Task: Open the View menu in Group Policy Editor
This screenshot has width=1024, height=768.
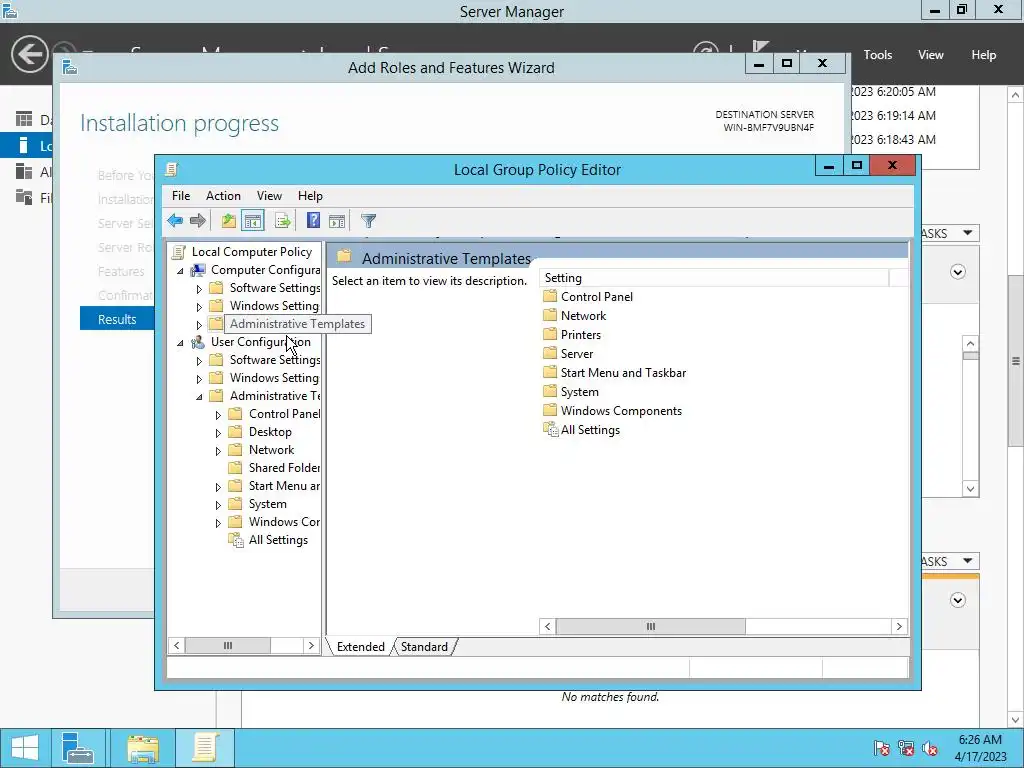Action: click(269, 196)
